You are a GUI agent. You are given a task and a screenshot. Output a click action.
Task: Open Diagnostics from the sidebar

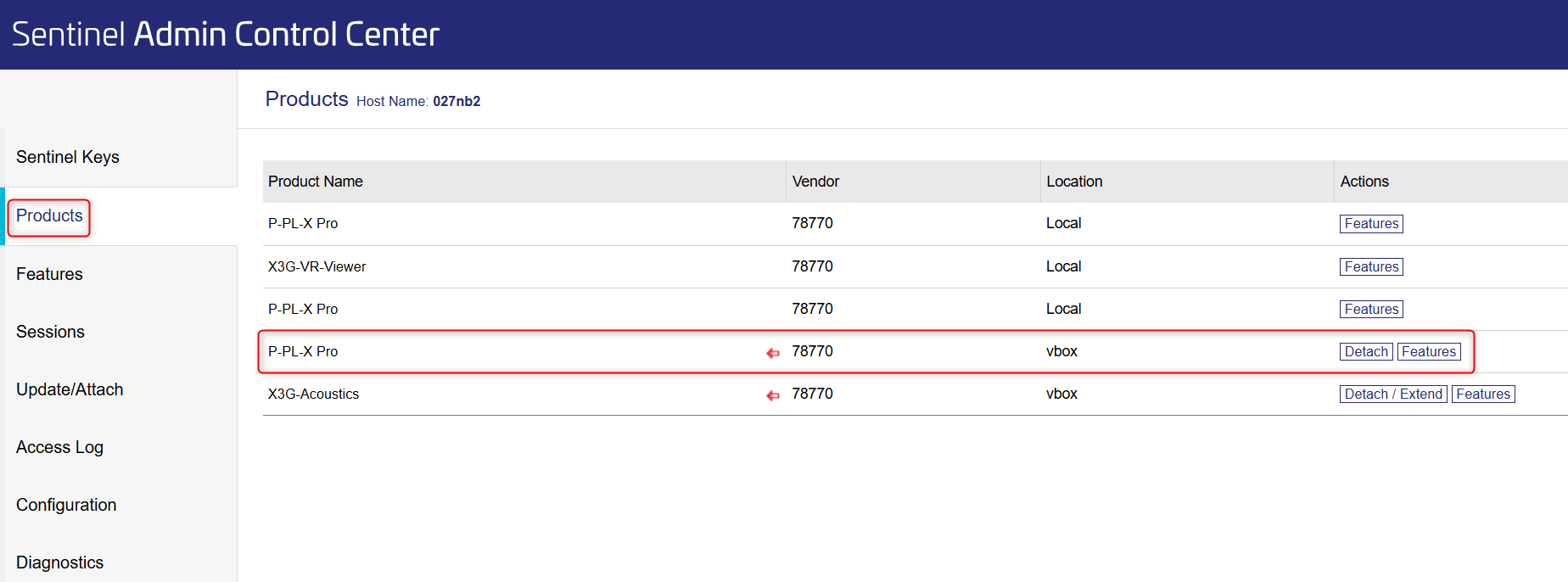point(59,562)
